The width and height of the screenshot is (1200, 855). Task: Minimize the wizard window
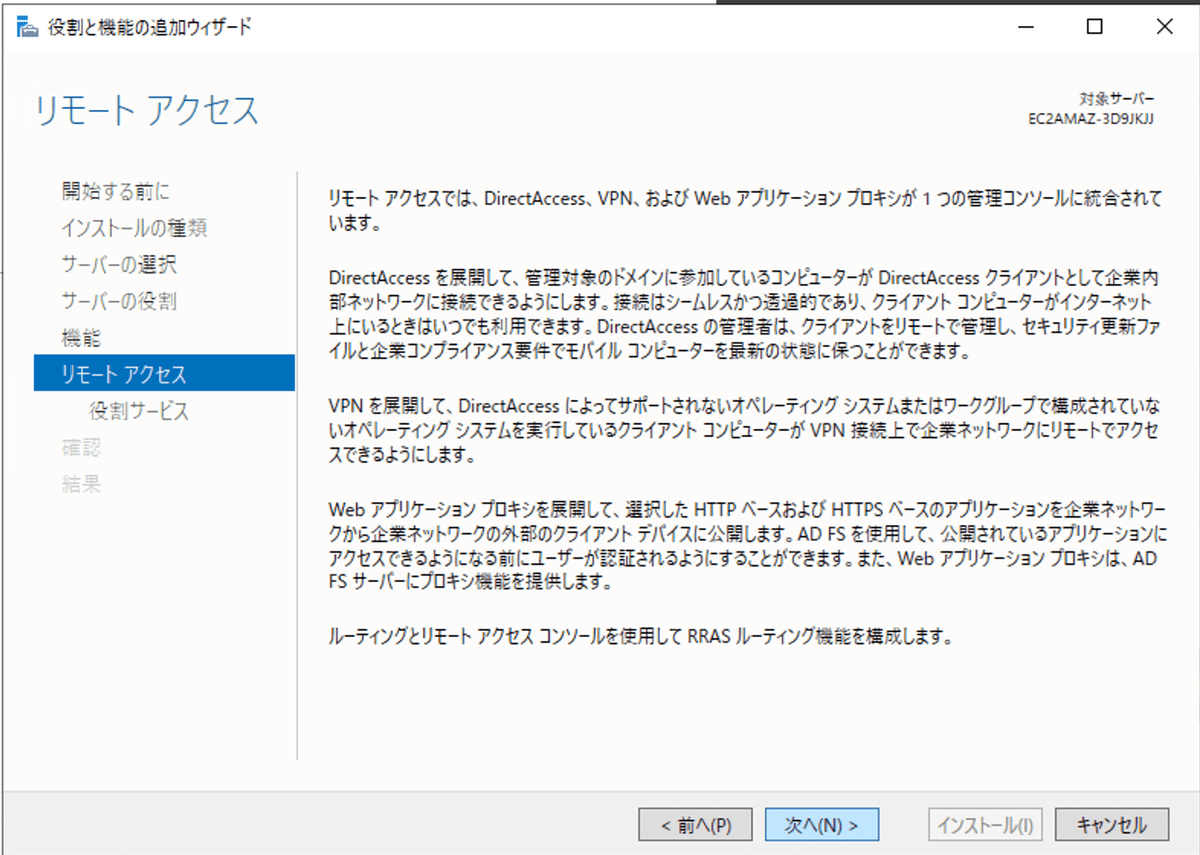[x=1027, y=27]
